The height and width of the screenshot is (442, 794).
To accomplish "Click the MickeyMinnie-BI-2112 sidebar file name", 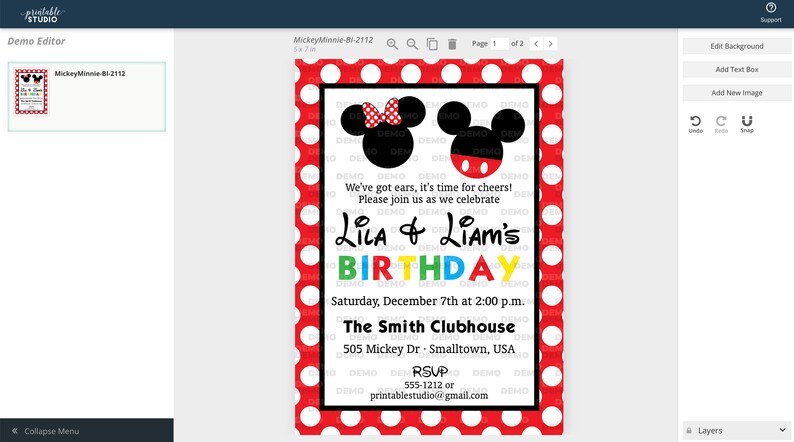I will [90, 73].
